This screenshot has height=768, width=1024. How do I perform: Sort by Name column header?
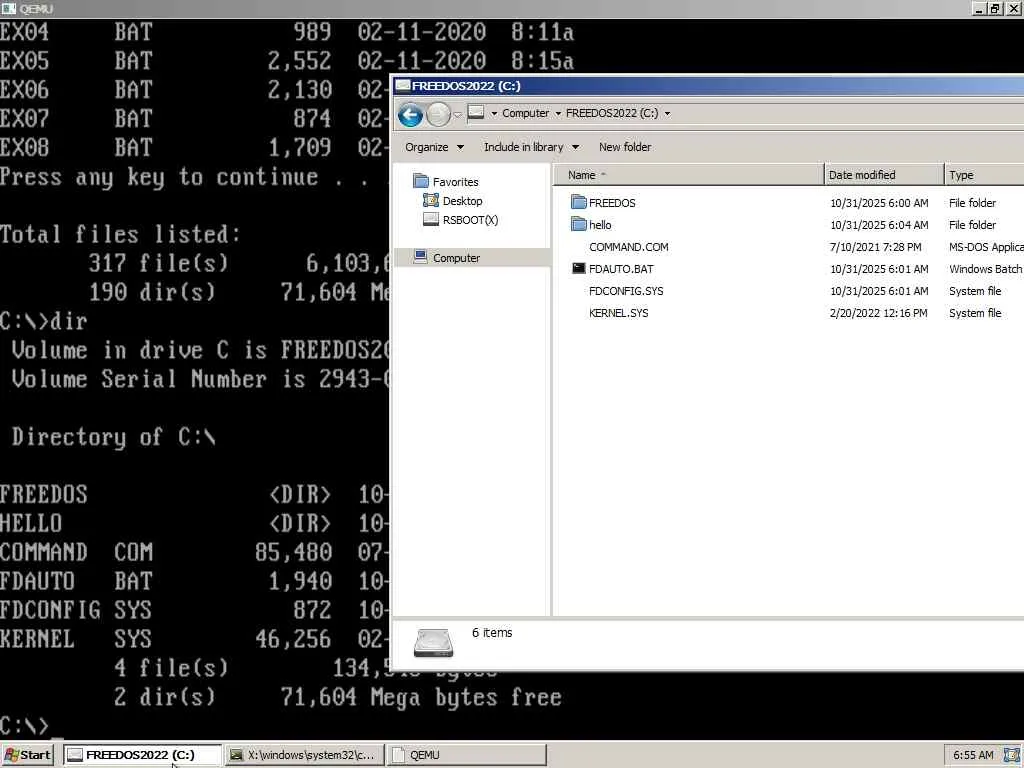[689, 175]
